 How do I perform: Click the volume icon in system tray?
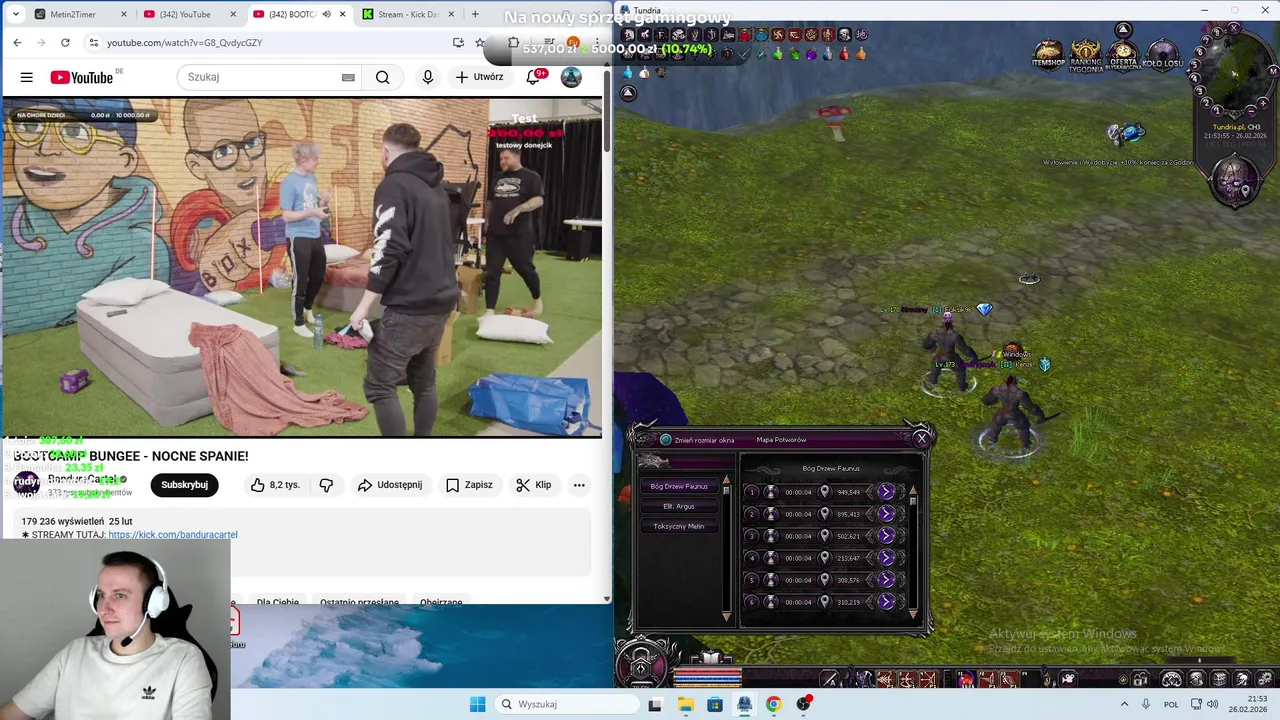point(1212,704)
